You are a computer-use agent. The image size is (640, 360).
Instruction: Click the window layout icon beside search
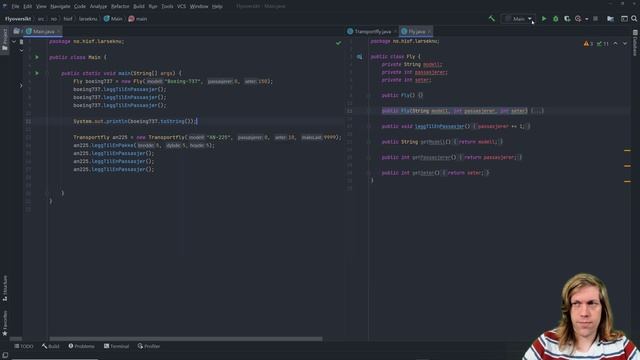(624, 19)
